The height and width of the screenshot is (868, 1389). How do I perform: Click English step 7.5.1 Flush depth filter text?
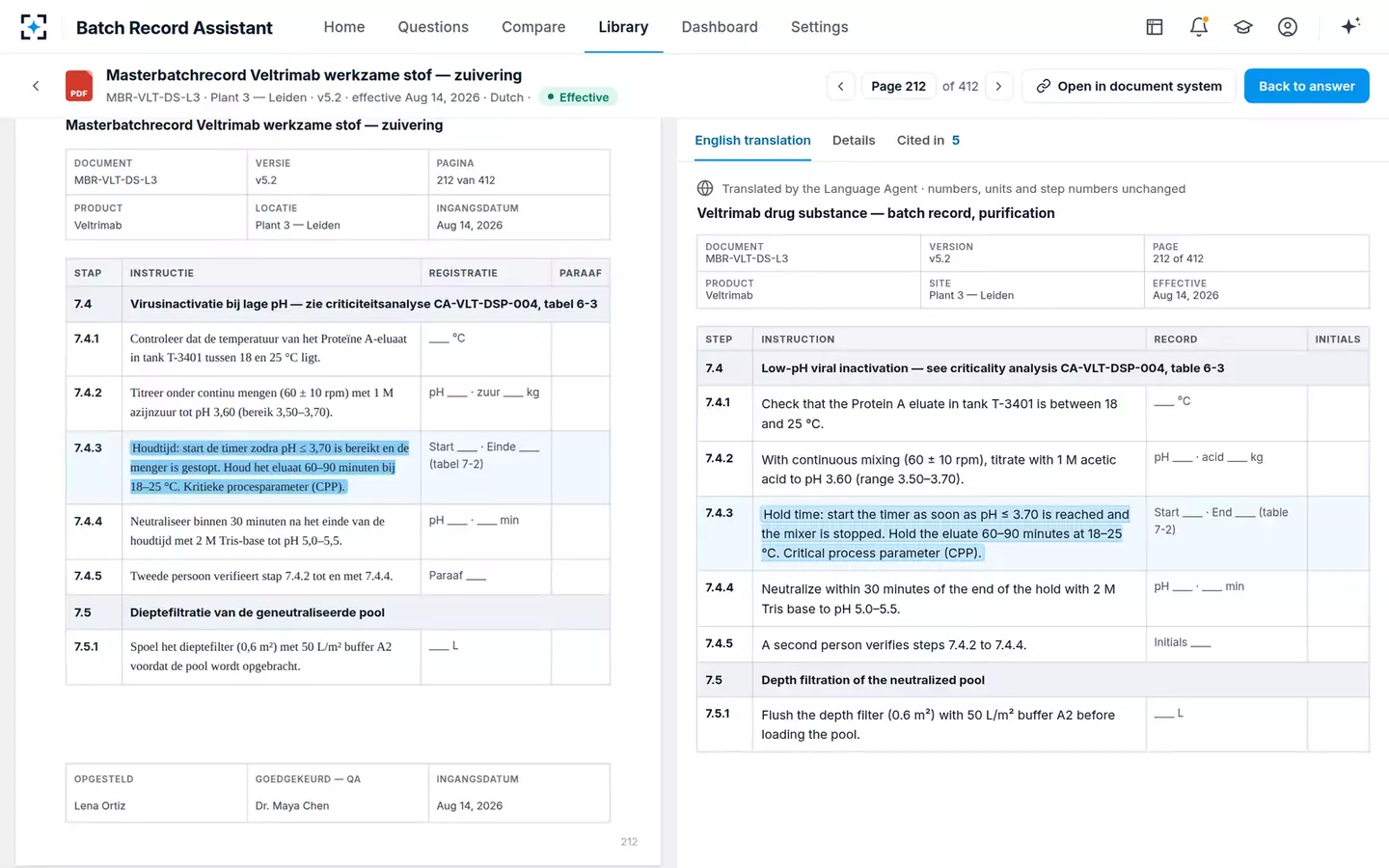pos(939,724)
